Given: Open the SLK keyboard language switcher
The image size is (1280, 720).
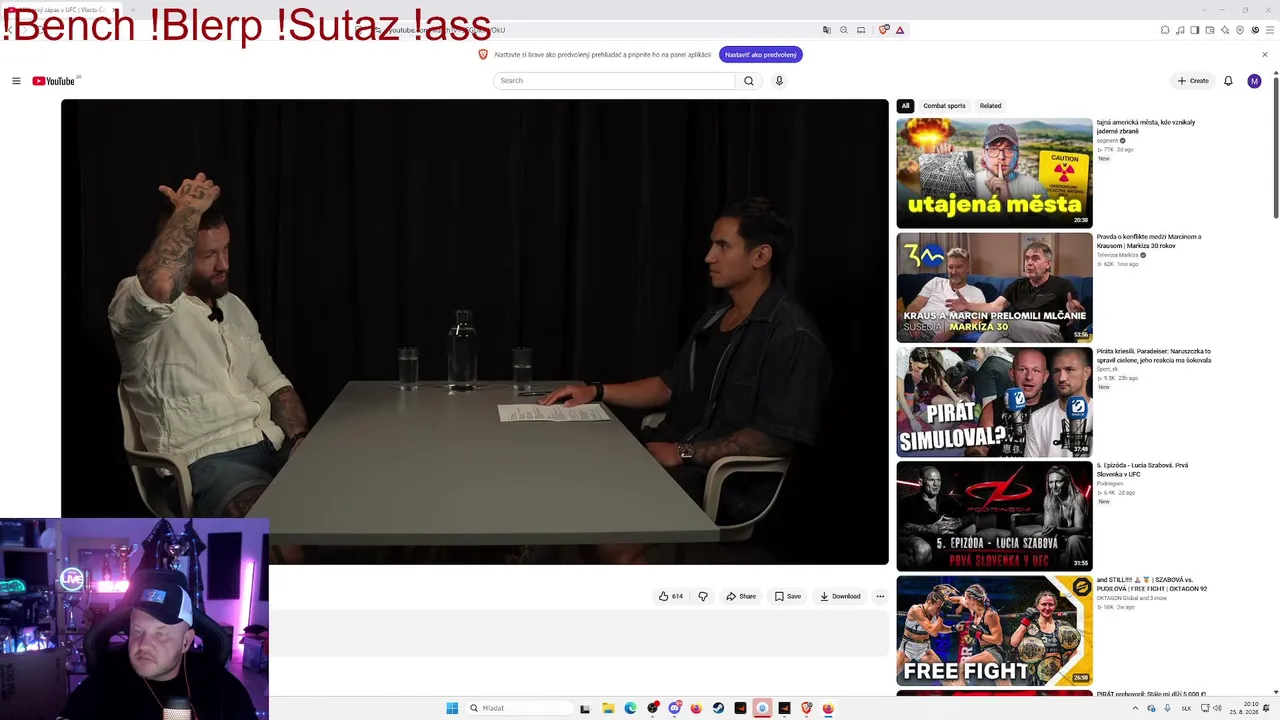Looking at the screenshot, I should (1186, 708).
